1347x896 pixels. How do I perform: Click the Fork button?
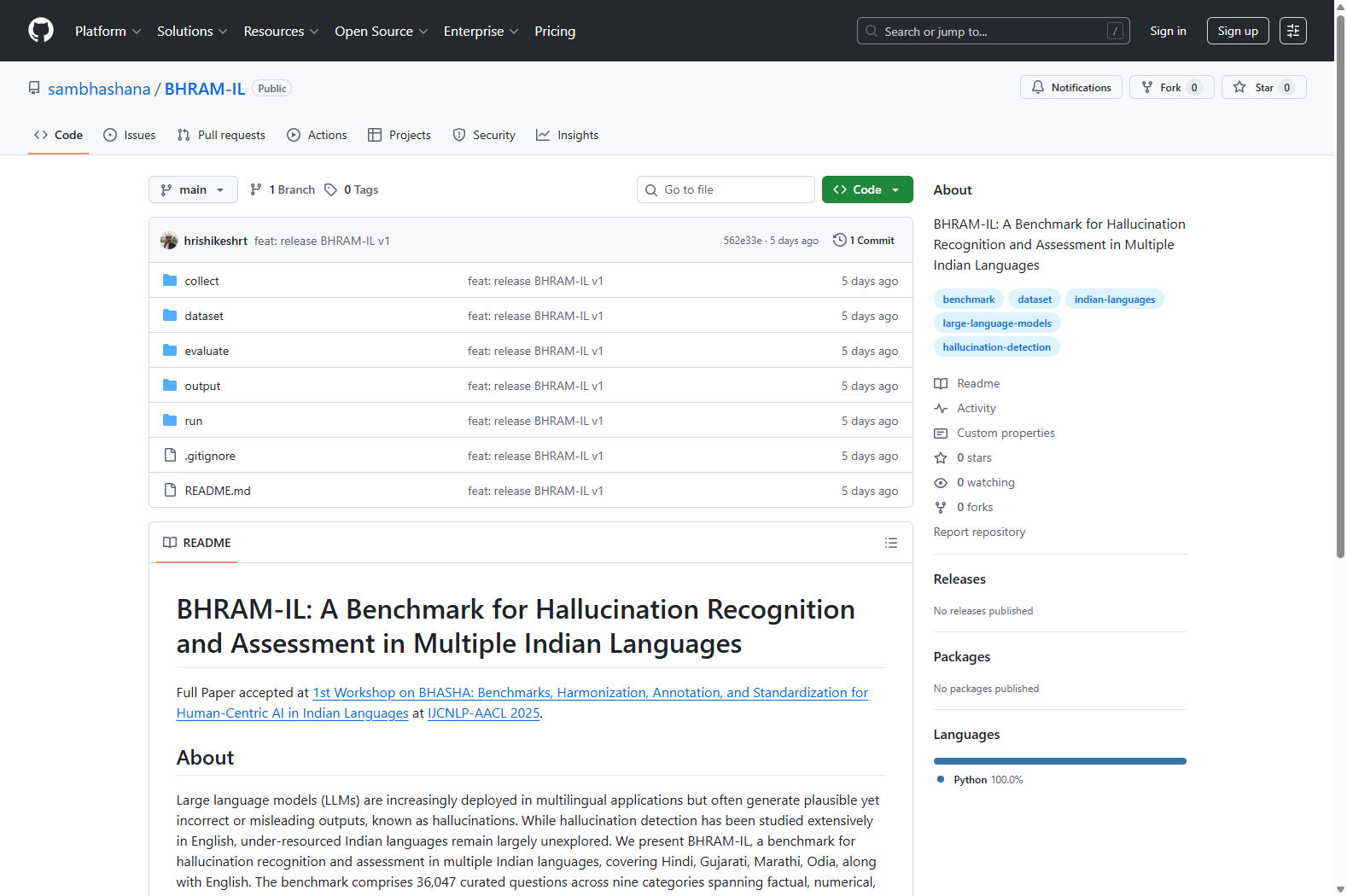1171,87
